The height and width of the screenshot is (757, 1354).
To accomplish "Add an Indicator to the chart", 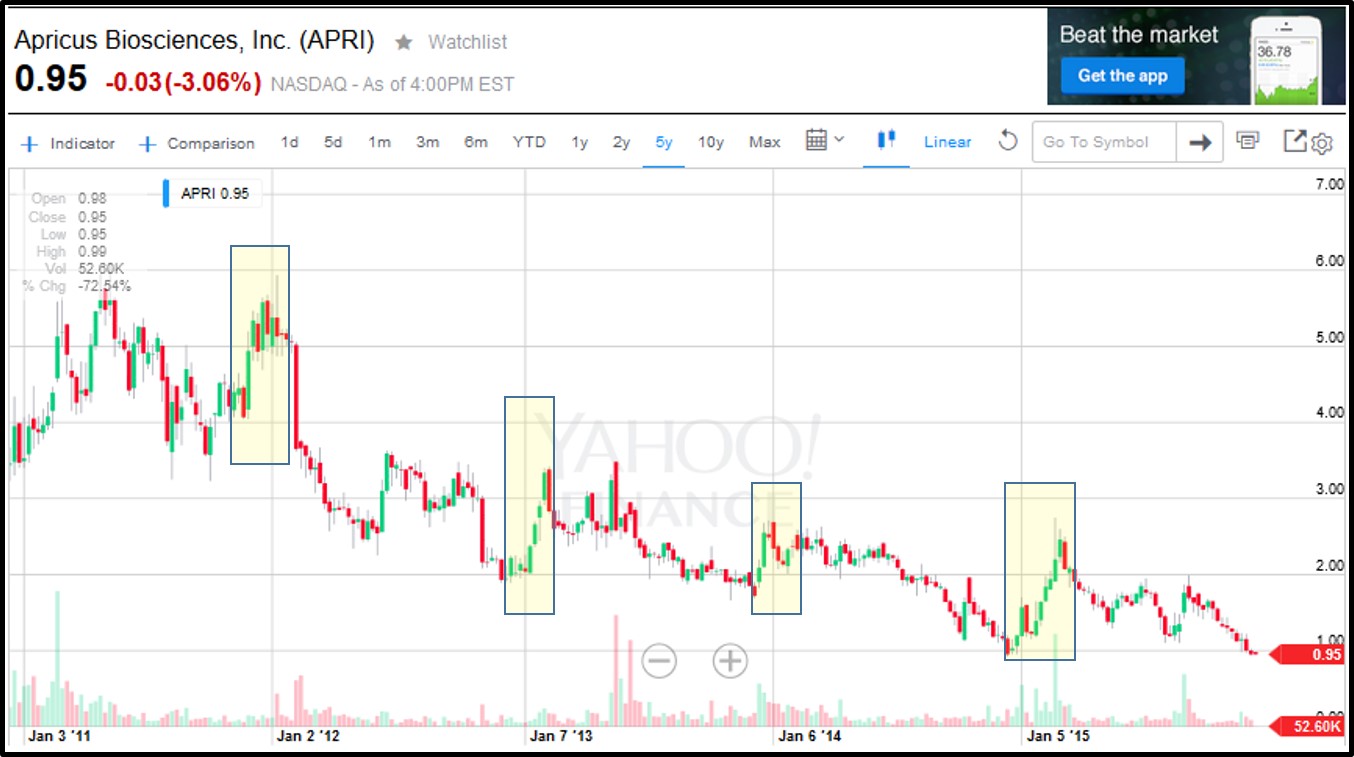I will point(68,143).
